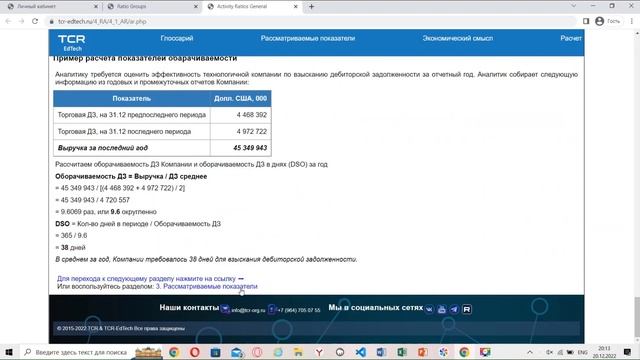Open notification center on taskbar
The height and width of the screenshot is (360, 640).
point(627,352)
